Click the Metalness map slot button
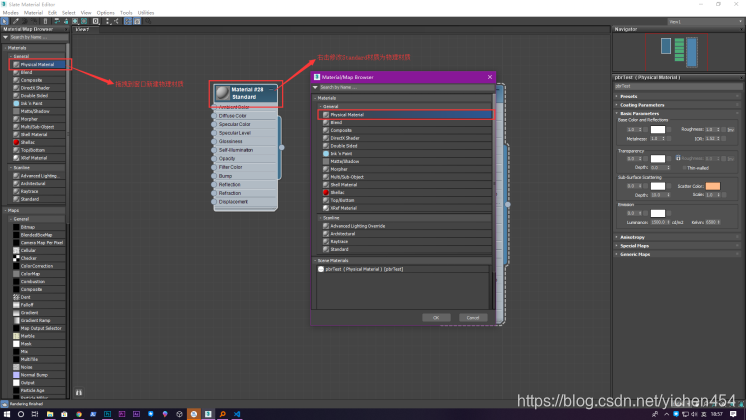The height and width of the screenshot is (420, 746). point(669,138)
